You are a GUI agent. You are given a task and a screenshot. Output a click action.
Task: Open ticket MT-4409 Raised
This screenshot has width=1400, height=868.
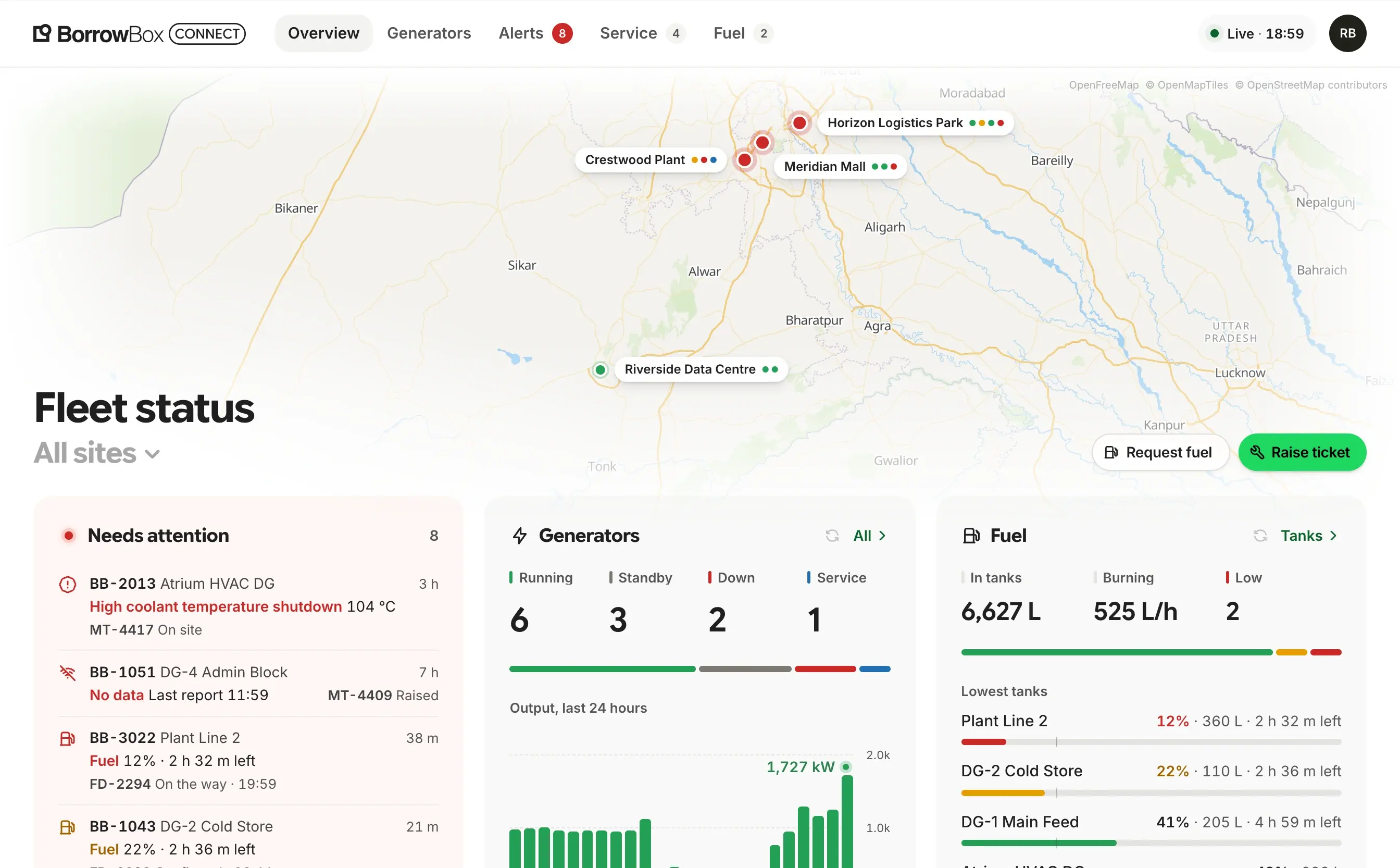coord(383,696)
